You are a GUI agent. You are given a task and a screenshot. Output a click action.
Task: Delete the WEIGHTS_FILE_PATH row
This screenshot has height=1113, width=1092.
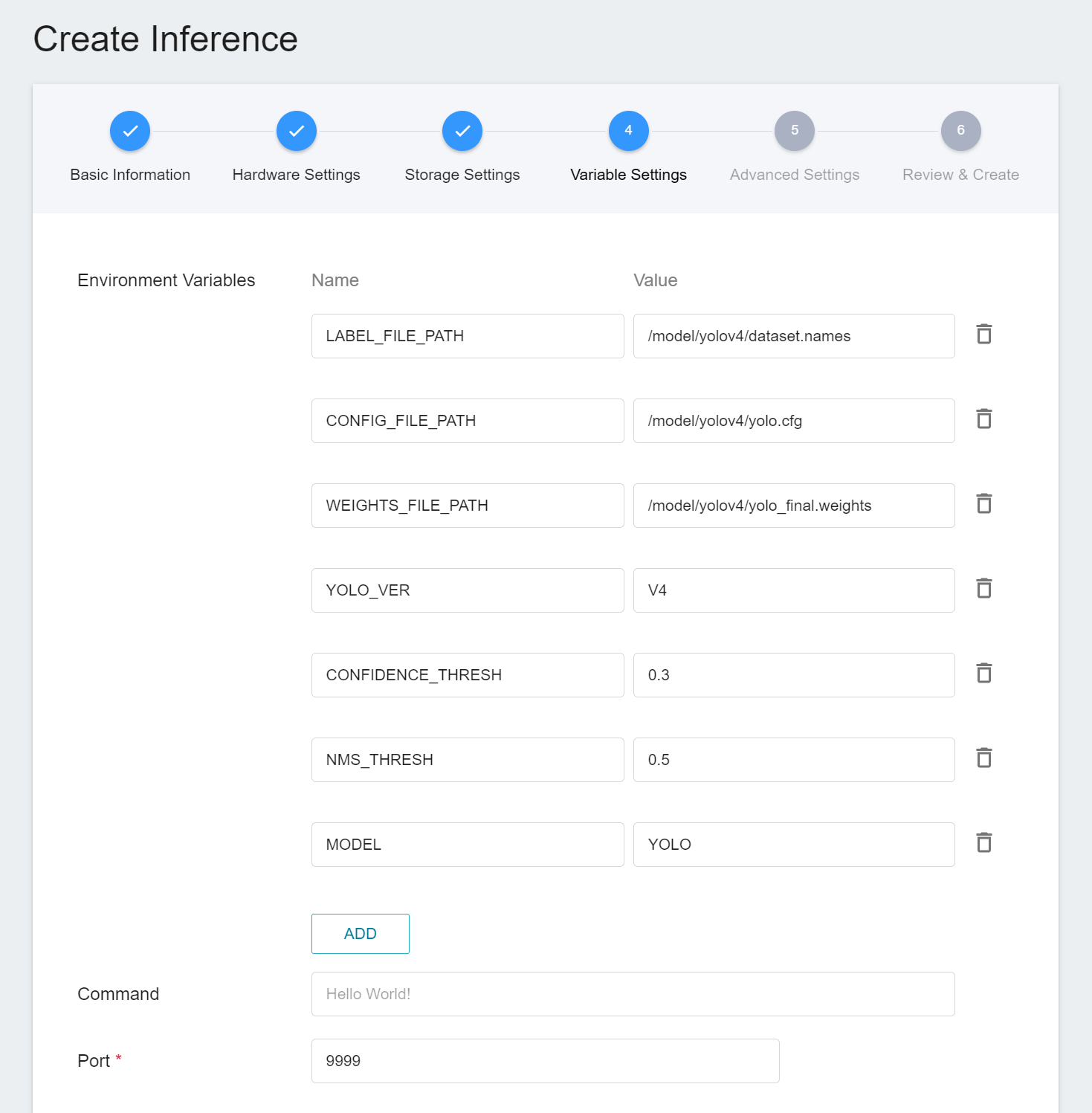pyautogui.click(x=984, y=504)
